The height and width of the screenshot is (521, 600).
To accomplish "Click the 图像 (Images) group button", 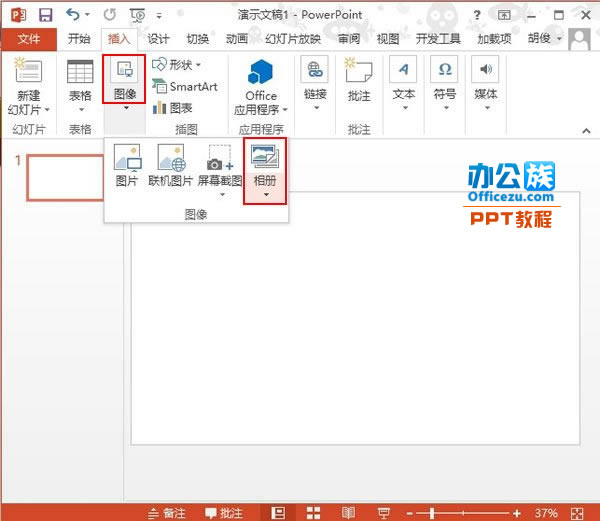I will (124, 79).
